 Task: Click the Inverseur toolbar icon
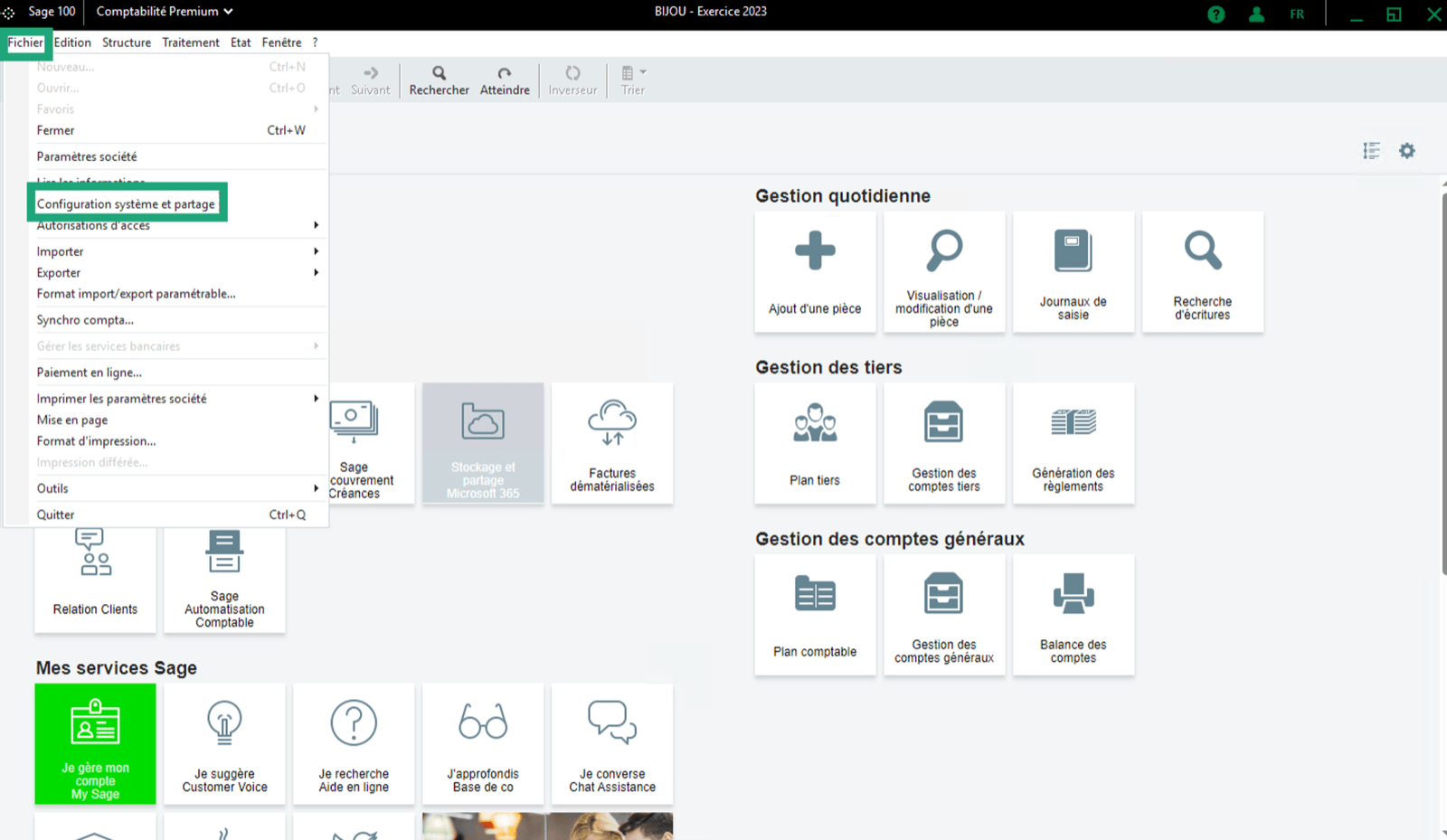[x=572, y=80]
